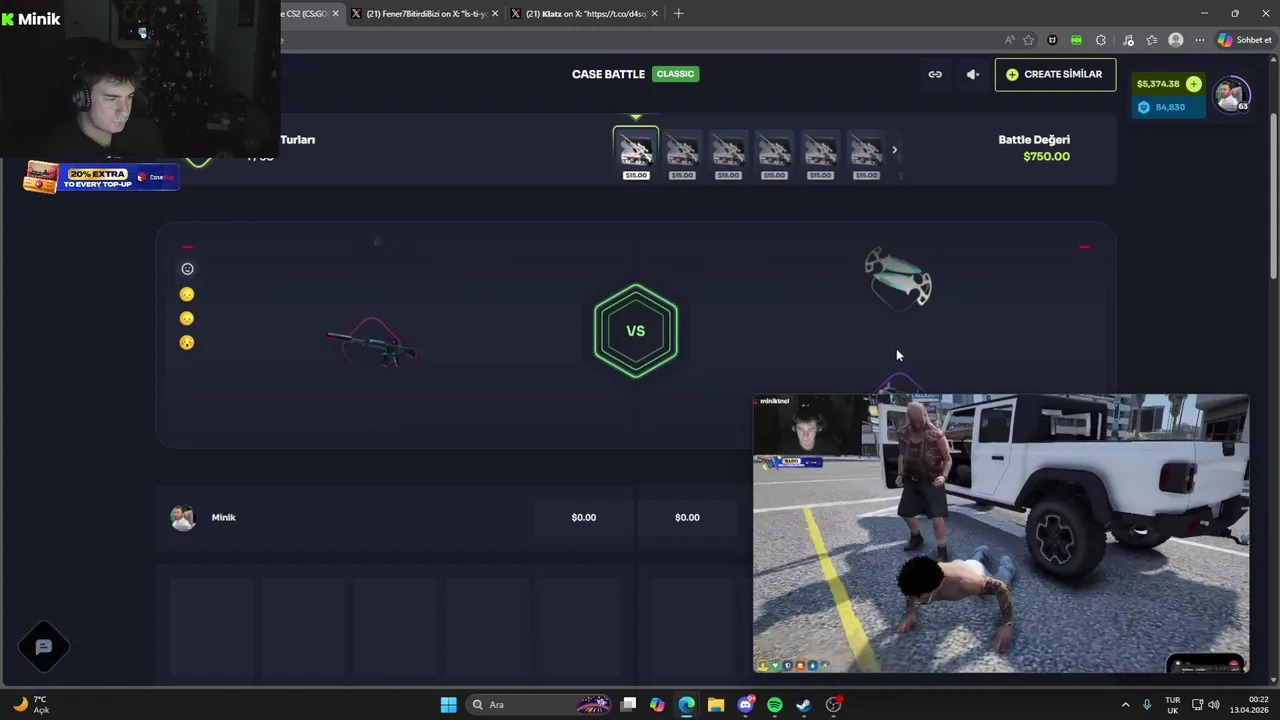
Task: Open the Edge Settings and more menu
Action: click(1199, 40)
